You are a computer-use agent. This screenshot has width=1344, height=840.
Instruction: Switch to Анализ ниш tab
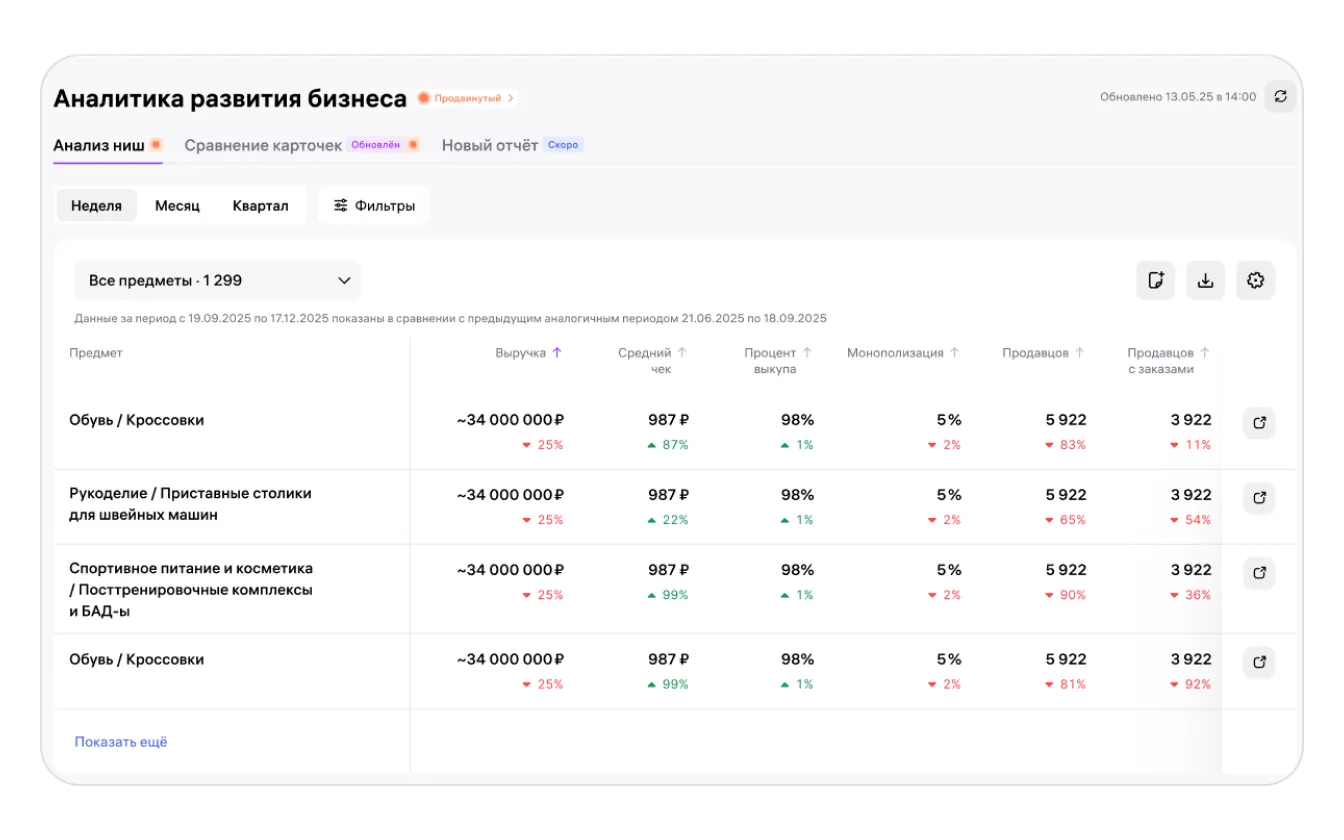(x=107, y=145)
